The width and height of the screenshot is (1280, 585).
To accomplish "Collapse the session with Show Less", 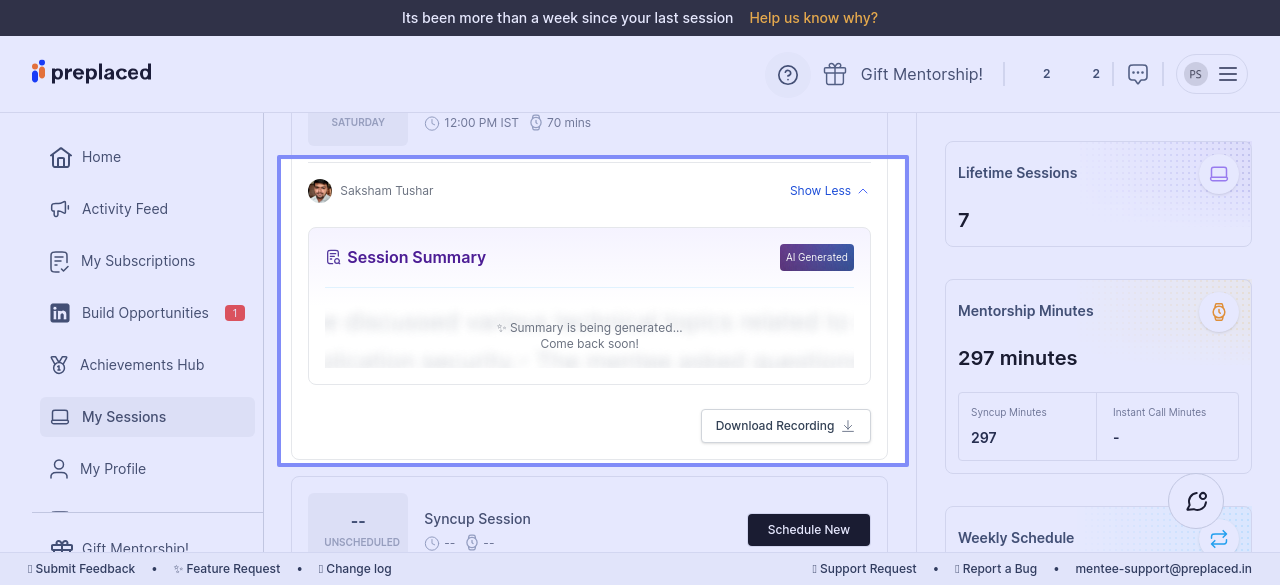I will (x=828, y=191).
